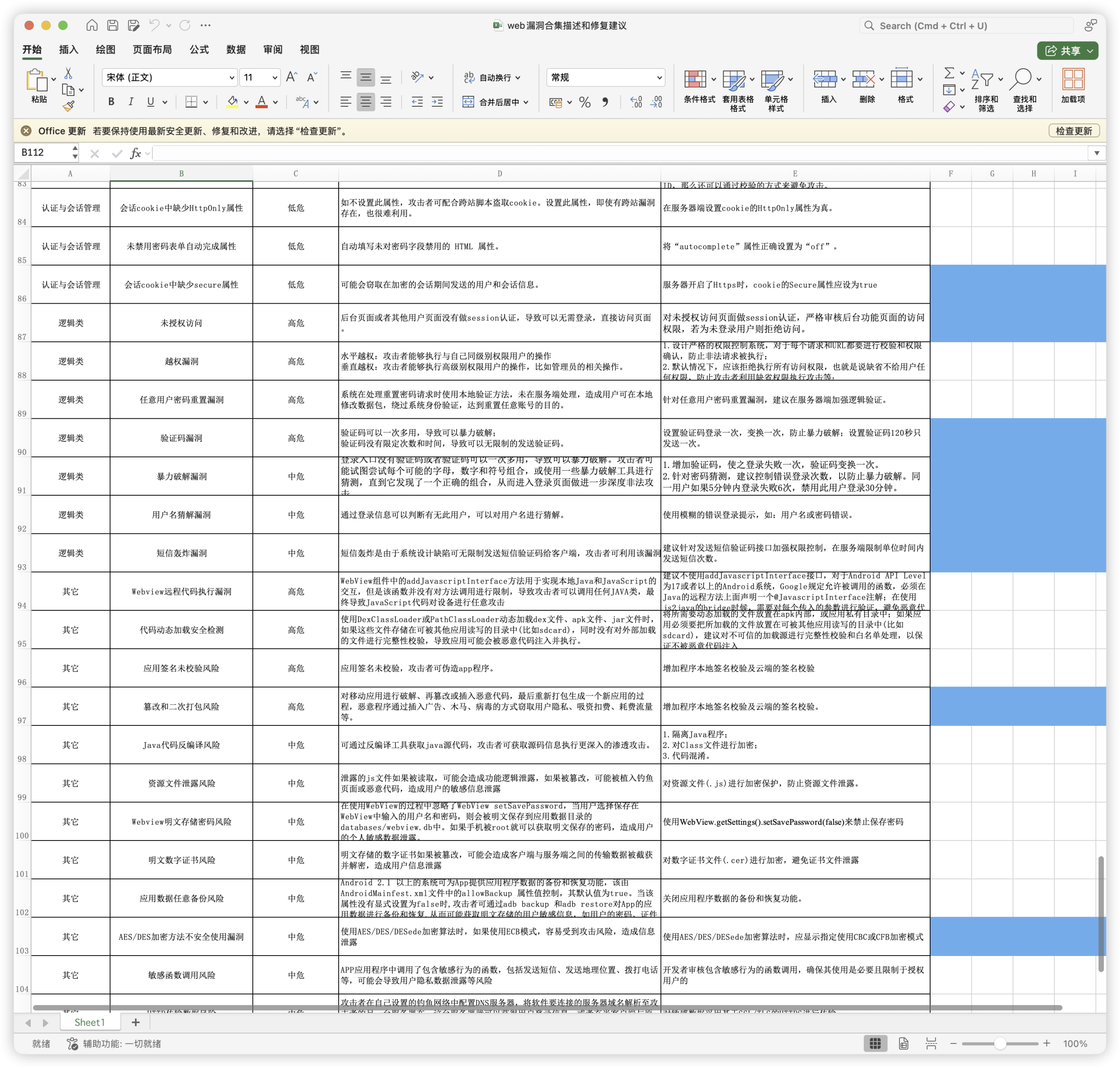This screenshot has height=1068, width=1120.
Task: Switch to the 插入 ribbon tab
Action: (68, 49)
